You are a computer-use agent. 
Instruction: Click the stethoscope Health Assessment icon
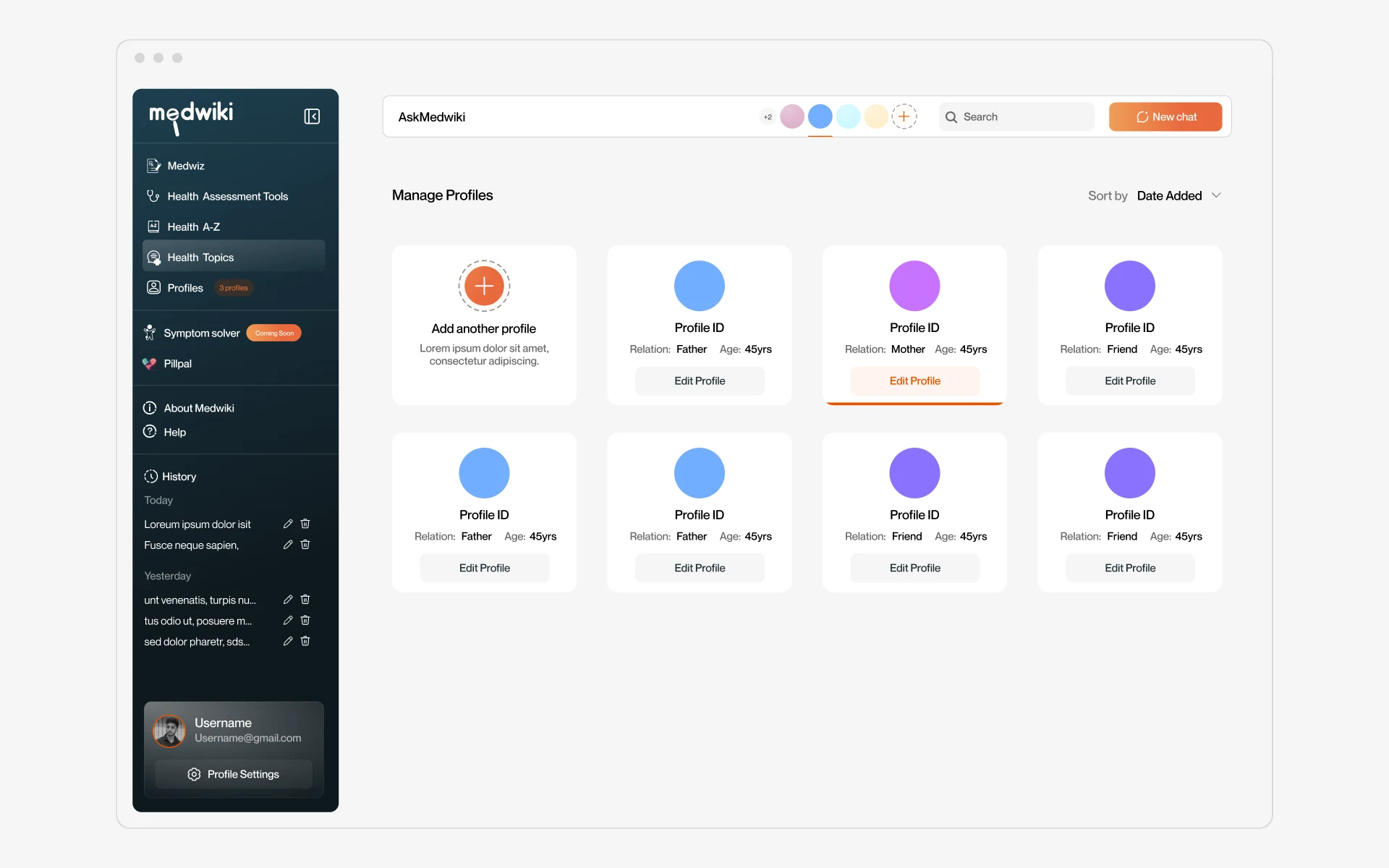coord(153,196)
